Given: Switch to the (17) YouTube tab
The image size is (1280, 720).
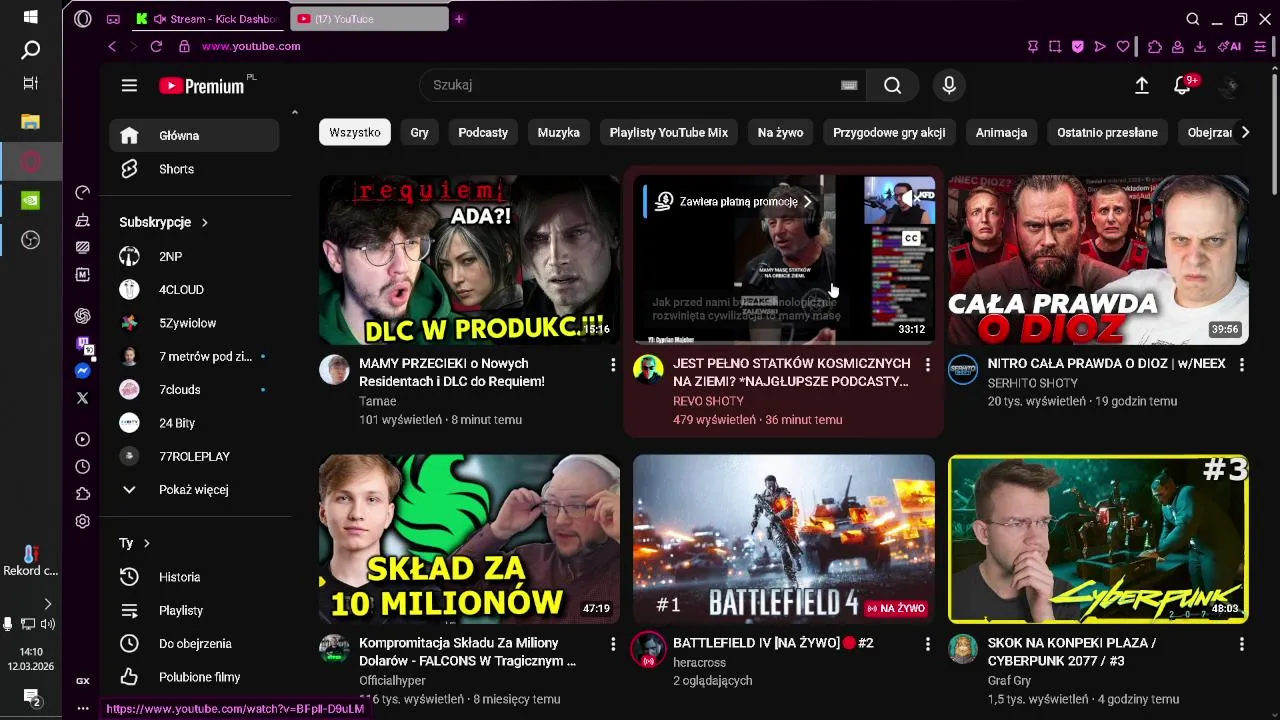Looking at the screenshot, I should (x=370, y=19).
